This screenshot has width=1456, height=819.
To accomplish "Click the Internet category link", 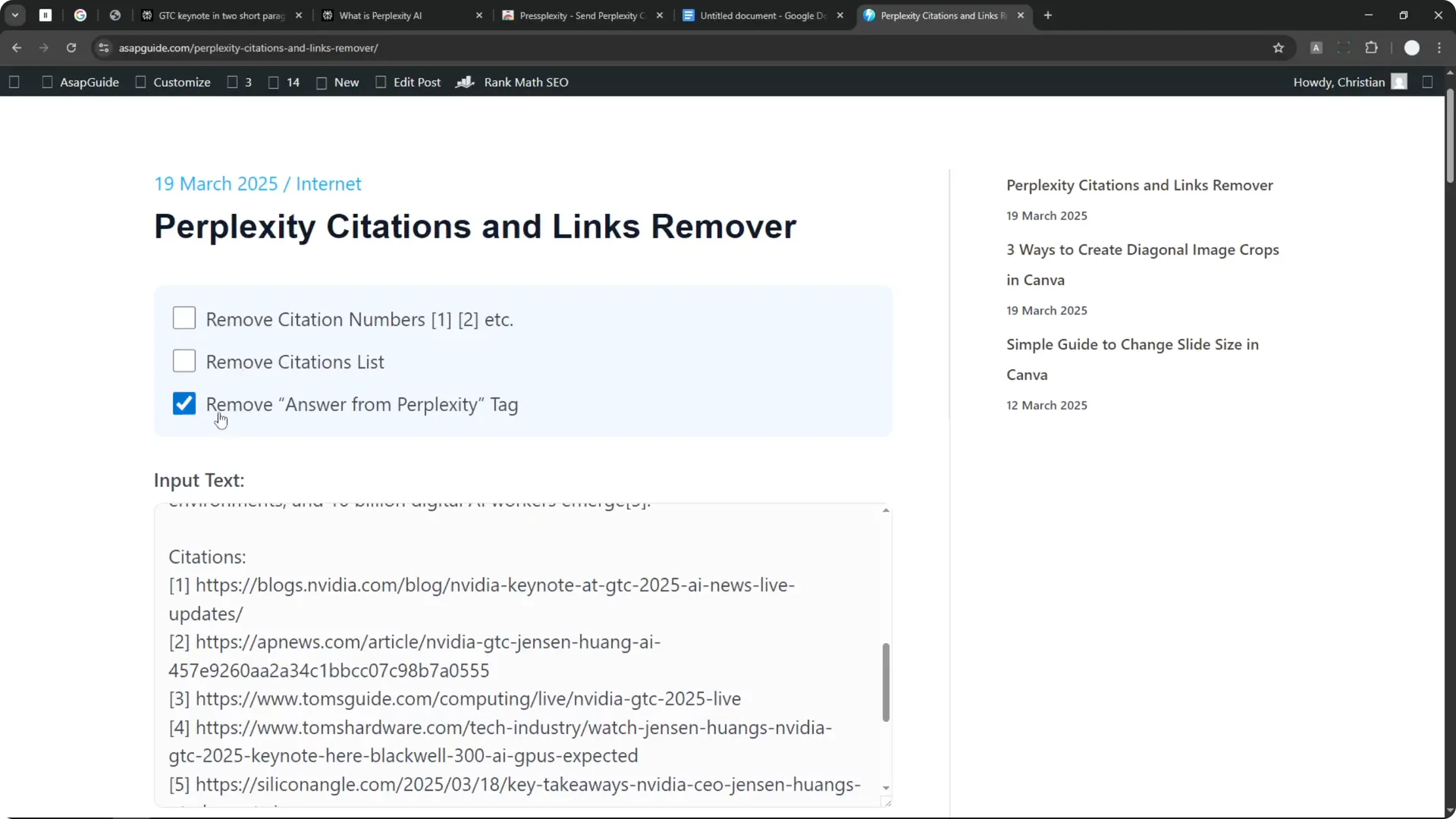I will click(329, 184).
